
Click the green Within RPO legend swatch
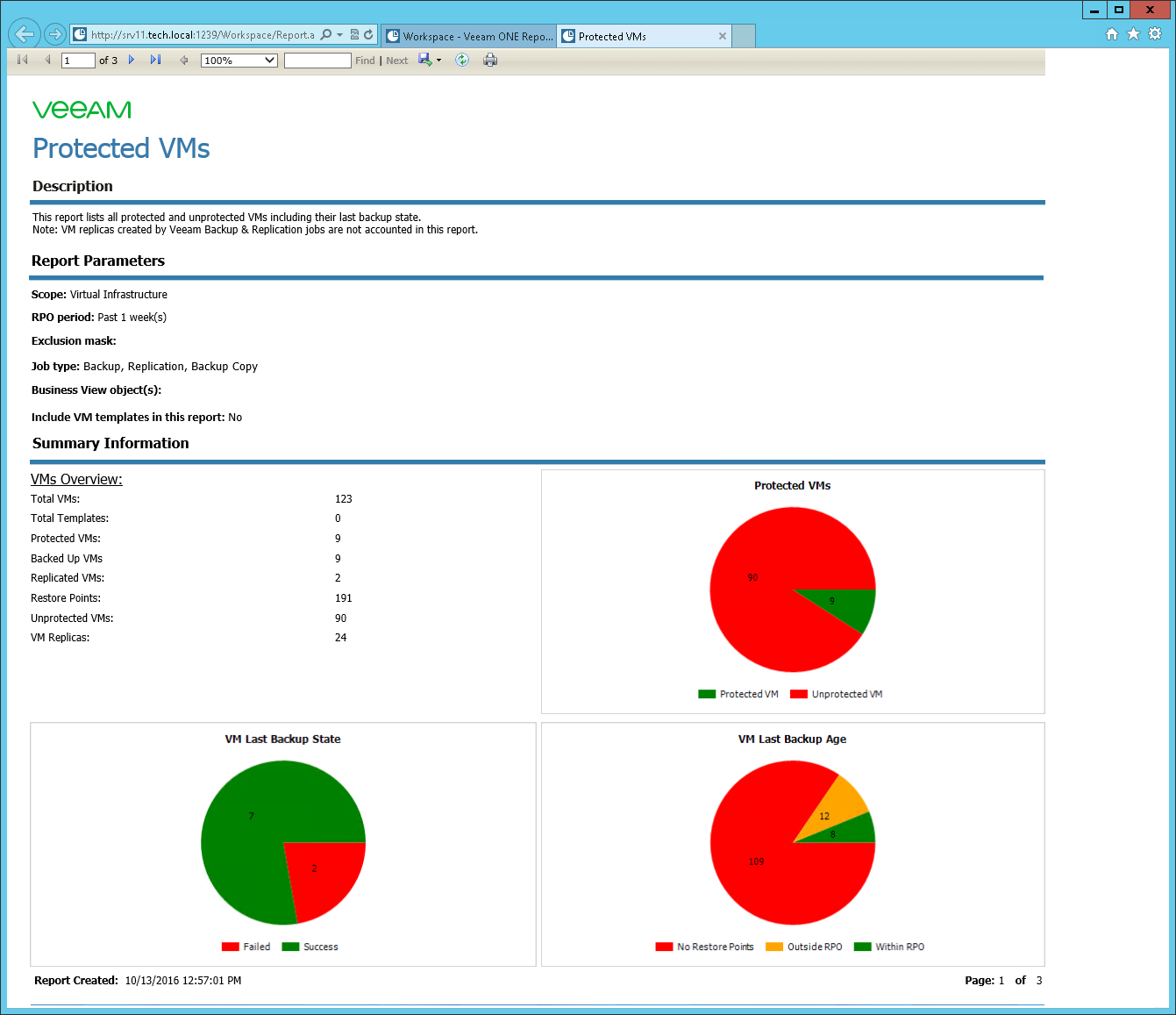pyautogui.click(x=863, y=947)
